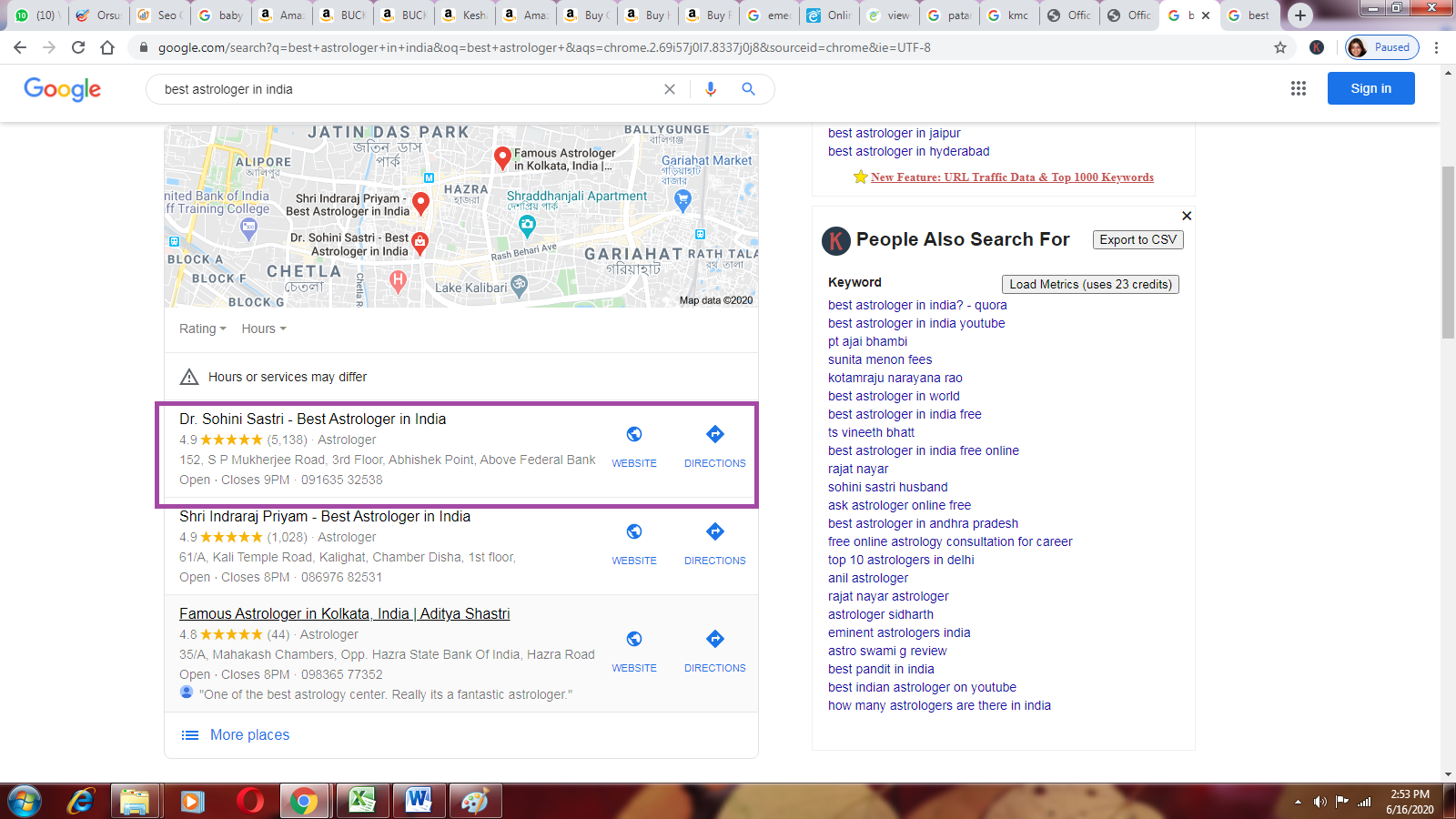Open 'best astrologer in hyderabad' link
1456x819 pixels.
tap(908, 151)
